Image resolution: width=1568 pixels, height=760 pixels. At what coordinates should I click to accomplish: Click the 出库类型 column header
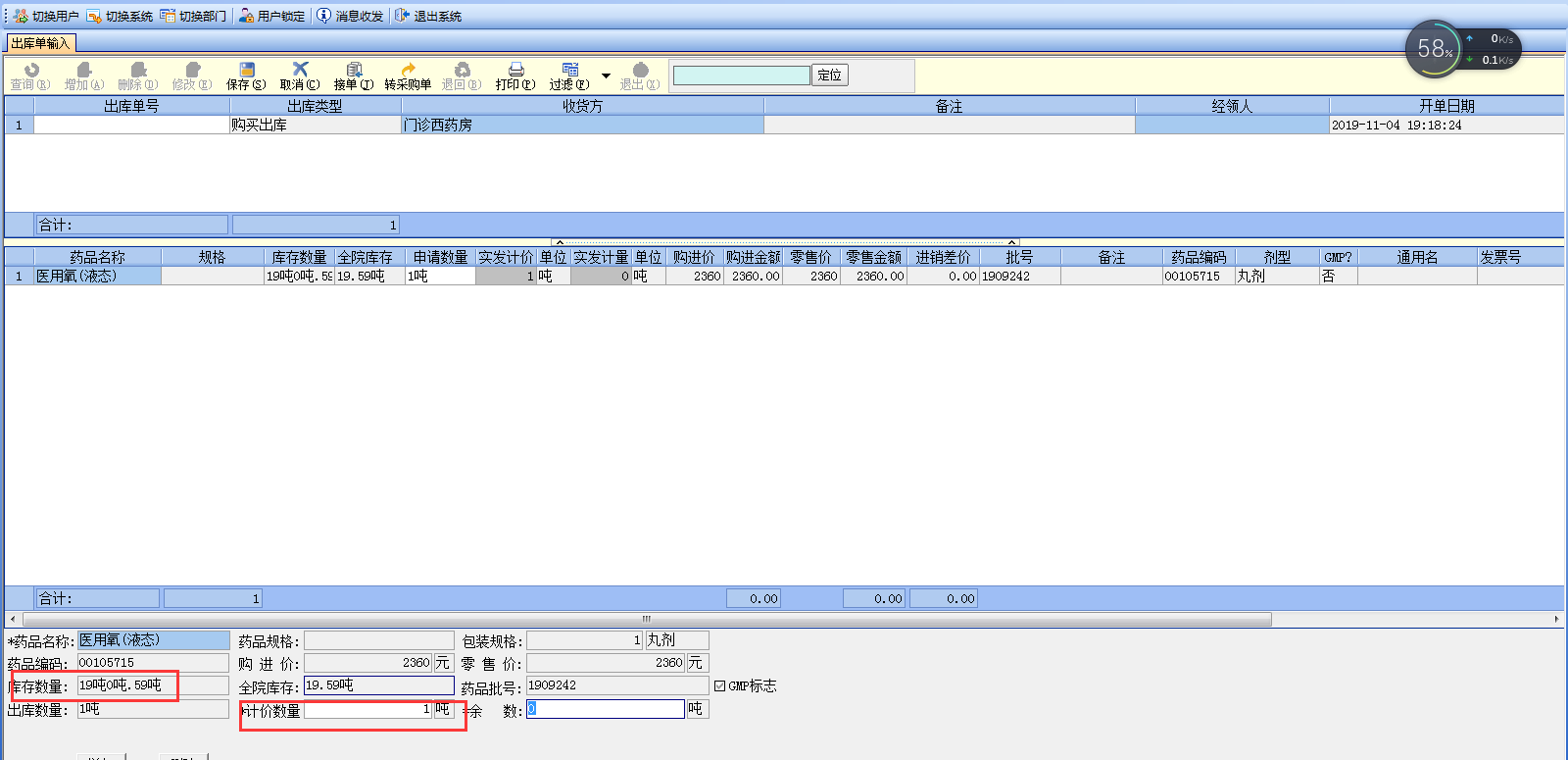pos(315,106)
